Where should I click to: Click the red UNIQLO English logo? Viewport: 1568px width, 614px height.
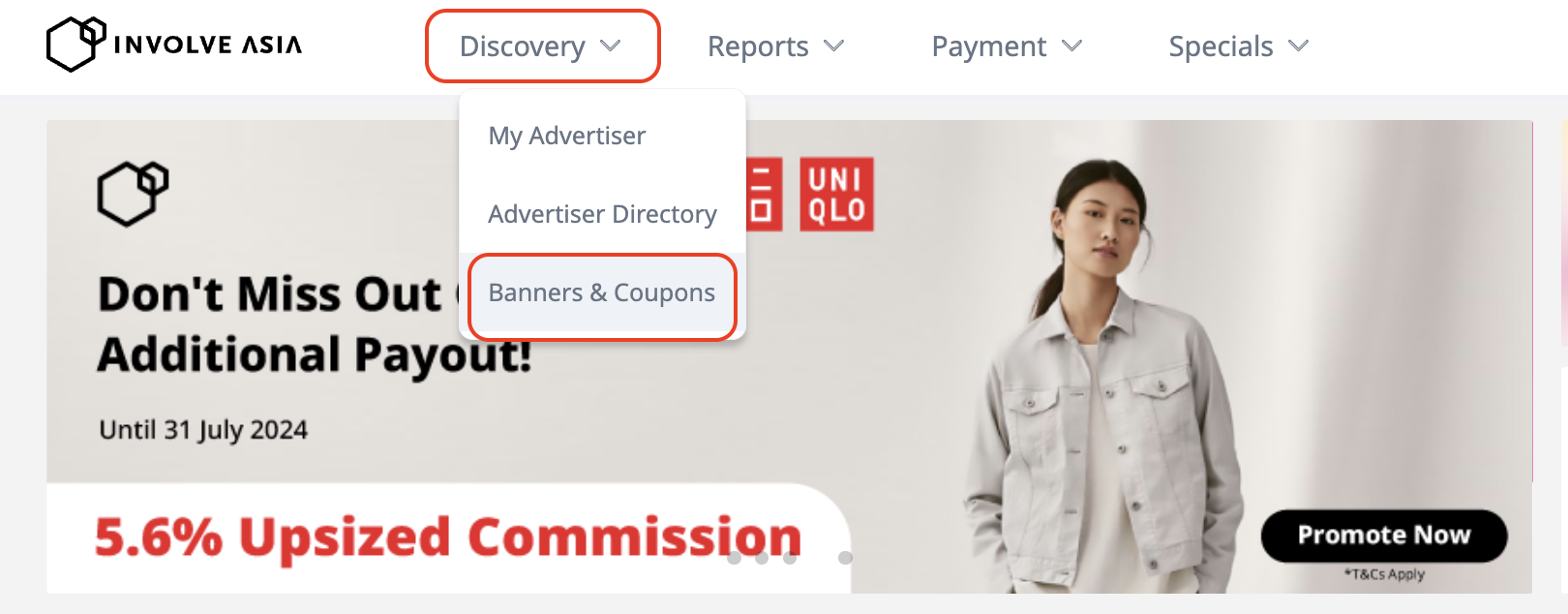click(836, 195)
